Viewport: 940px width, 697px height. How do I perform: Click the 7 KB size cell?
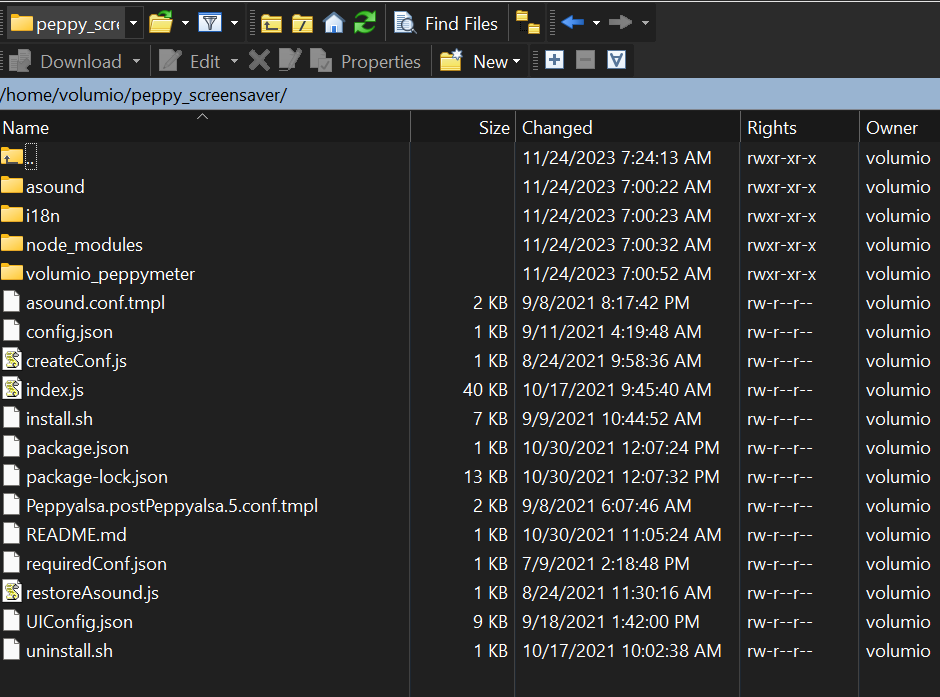coord(490,418)
